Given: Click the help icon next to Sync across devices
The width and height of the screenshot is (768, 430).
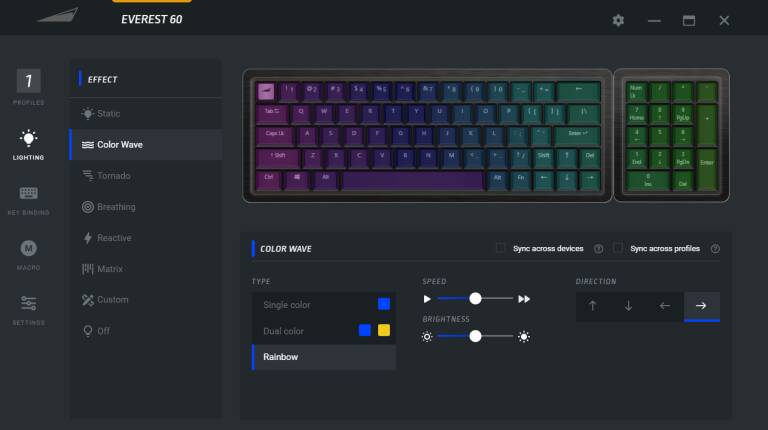Looking at the screenshot, I should [599, 249].
